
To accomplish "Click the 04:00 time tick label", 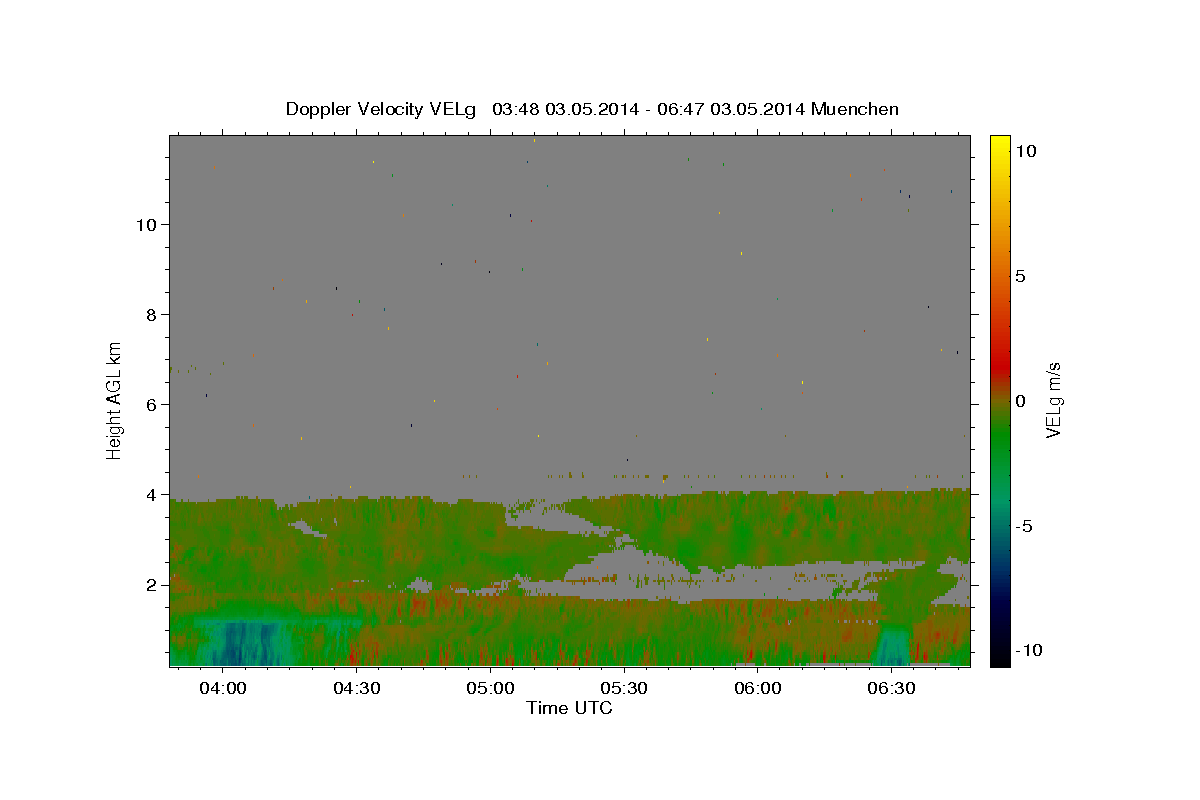I will click(x=223, y=689).
